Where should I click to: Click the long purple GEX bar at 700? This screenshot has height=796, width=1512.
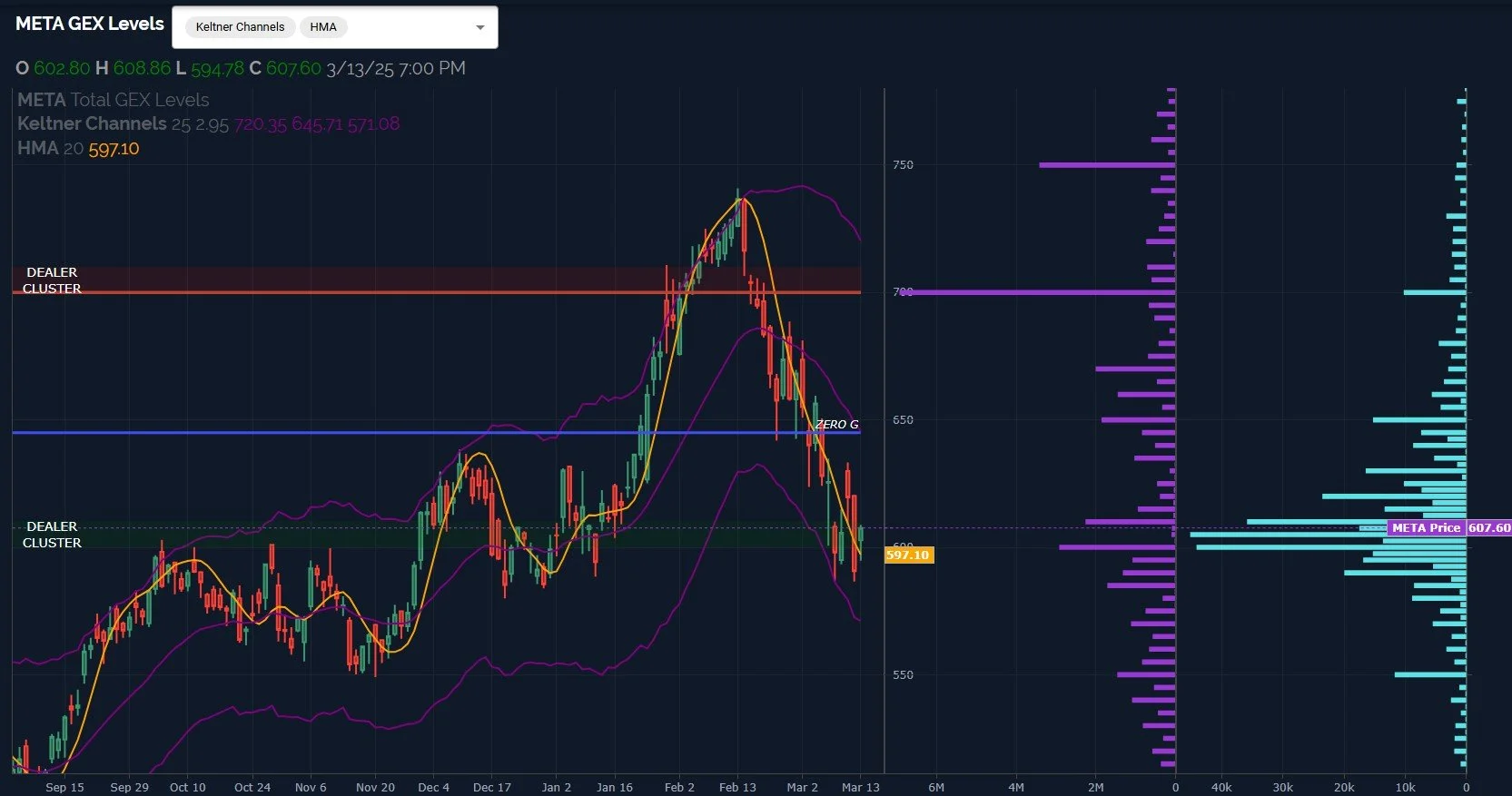[1039, 292]
